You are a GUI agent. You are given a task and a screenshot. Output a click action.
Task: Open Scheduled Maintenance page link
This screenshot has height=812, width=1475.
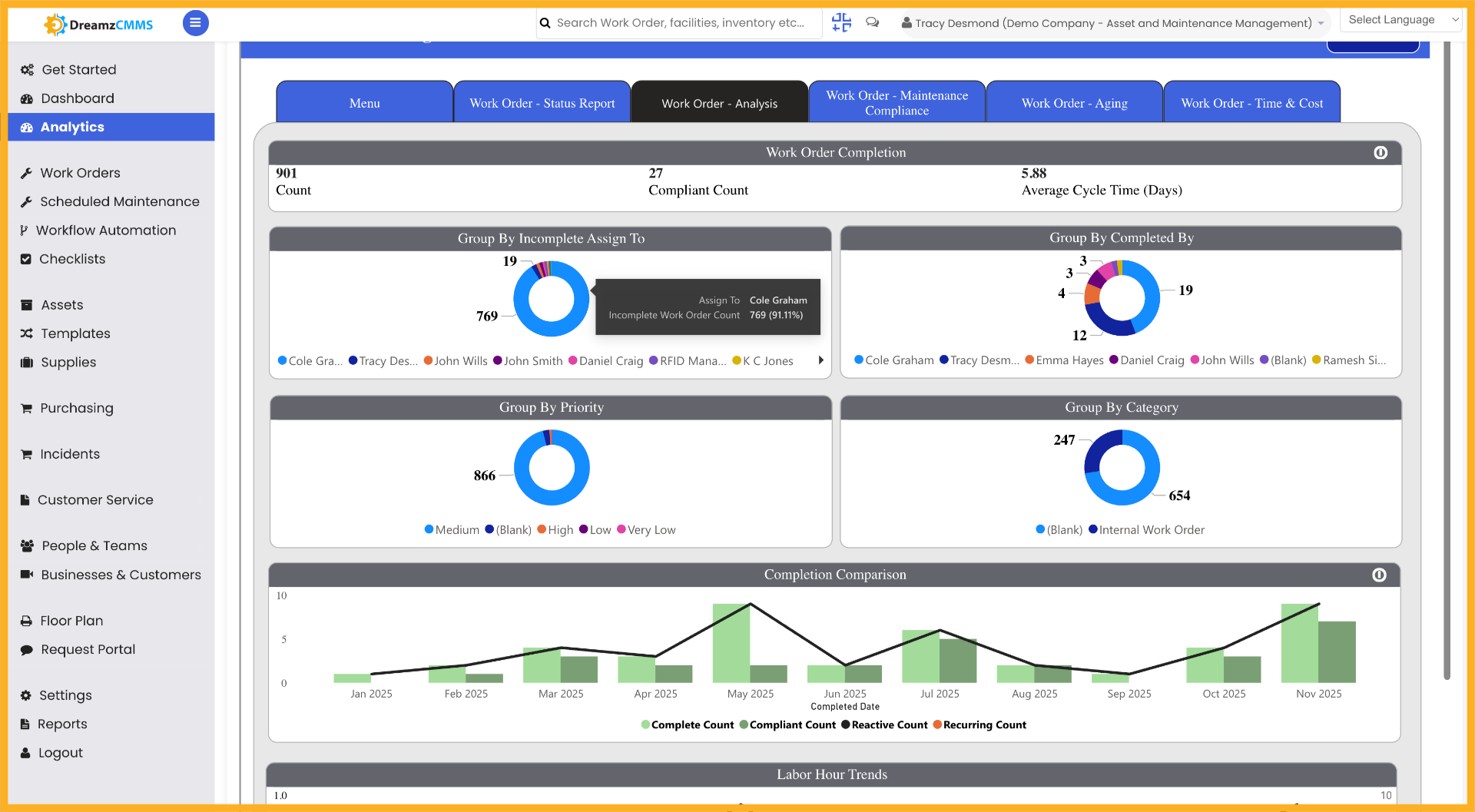coord(120,202)
